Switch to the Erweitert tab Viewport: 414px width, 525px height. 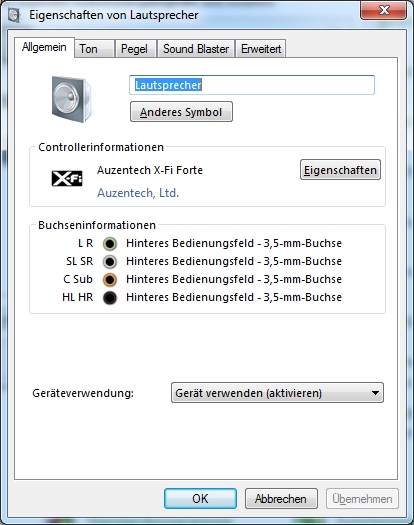261,49
